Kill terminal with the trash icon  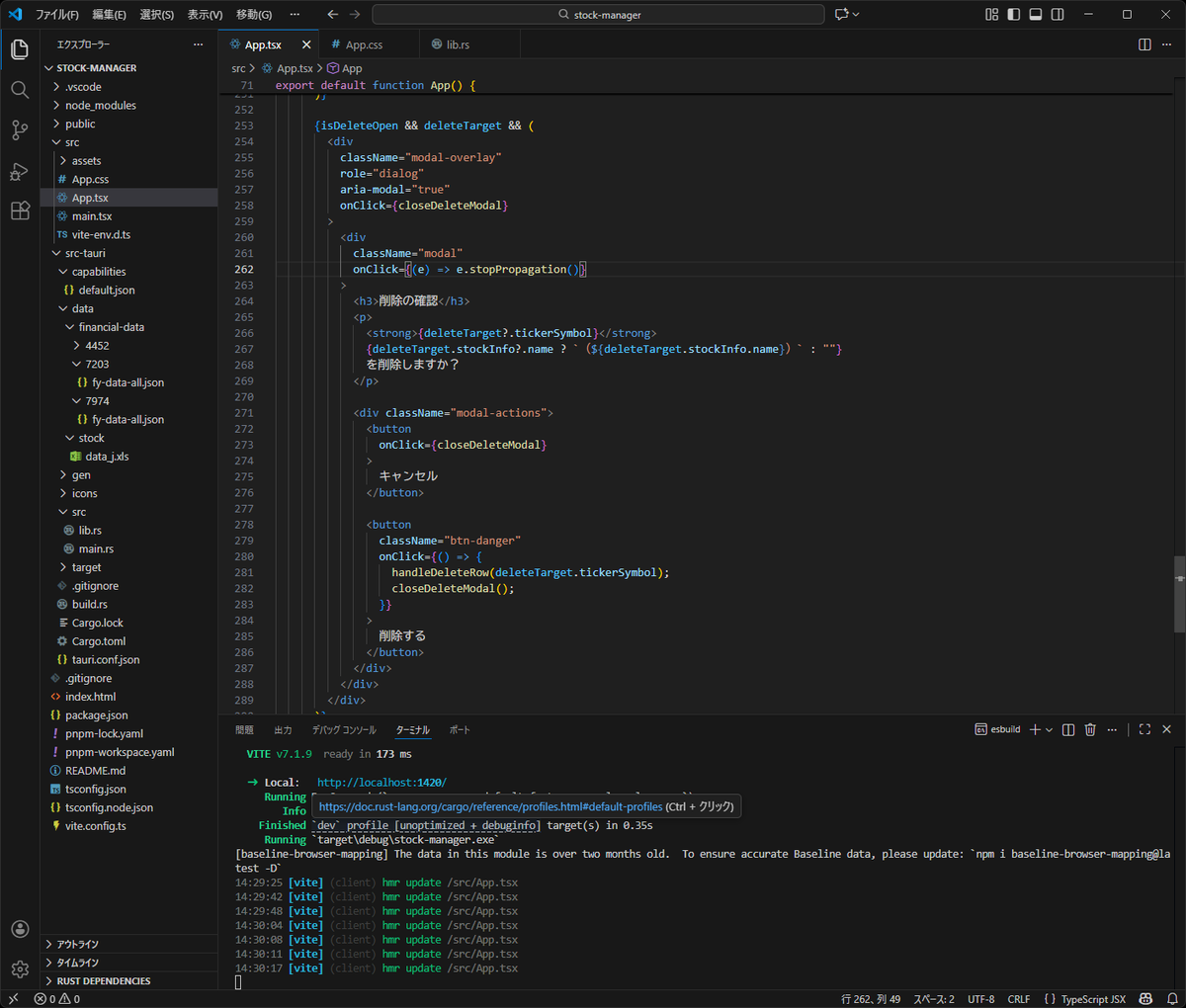click(1090, 729)
